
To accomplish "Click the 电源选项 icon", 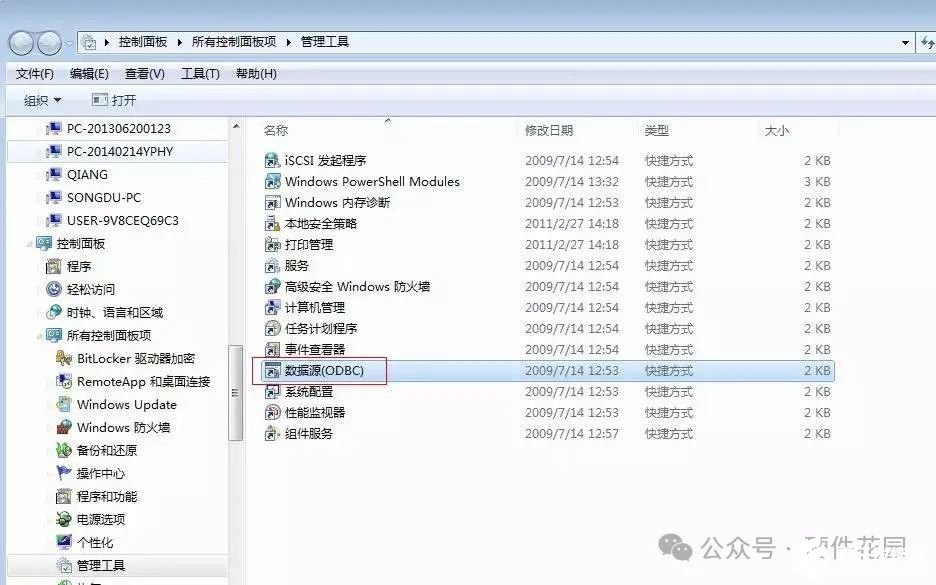I will (64, 519).
